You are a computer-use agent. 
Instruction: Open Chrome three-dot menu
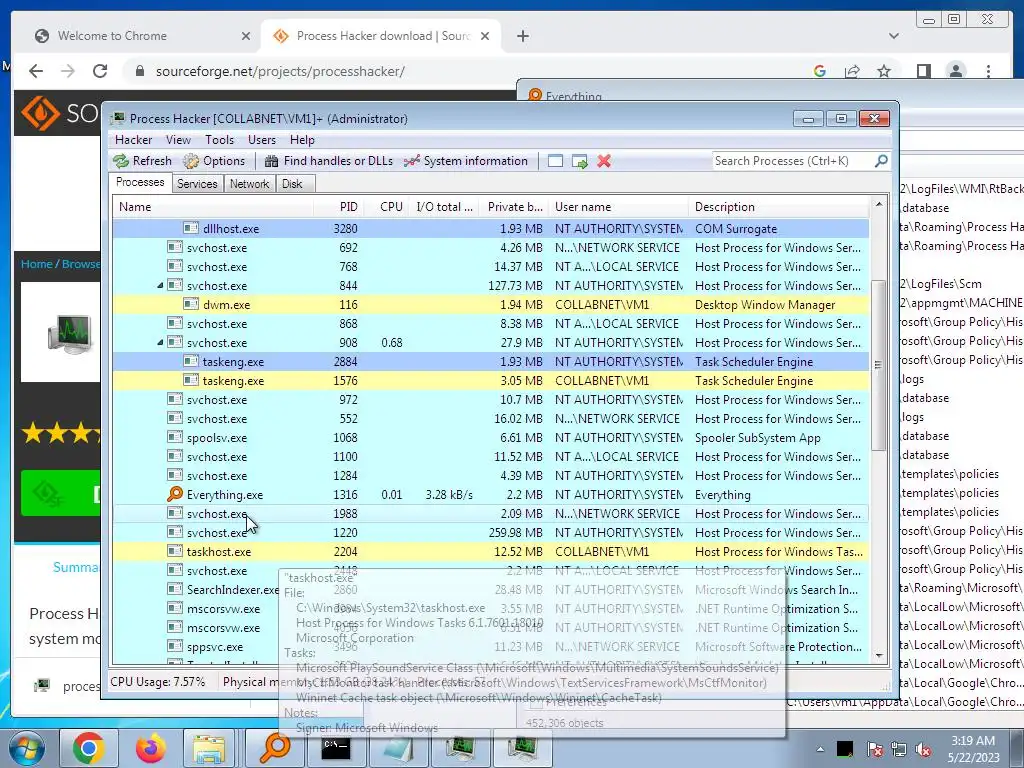point(988,71)
